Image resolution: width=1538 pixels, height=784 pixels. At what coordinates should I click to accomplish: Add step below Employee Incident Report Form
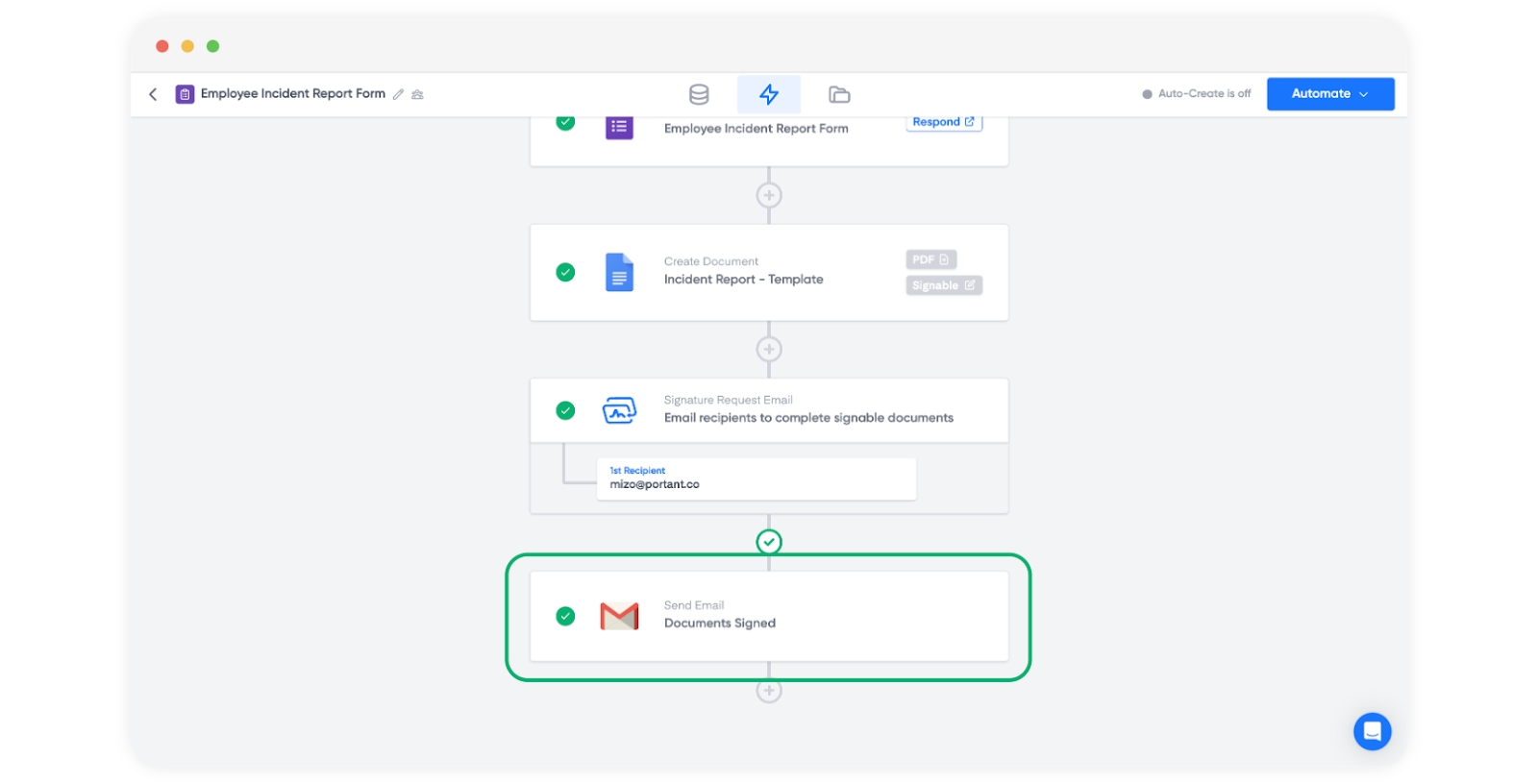point(769,196)
